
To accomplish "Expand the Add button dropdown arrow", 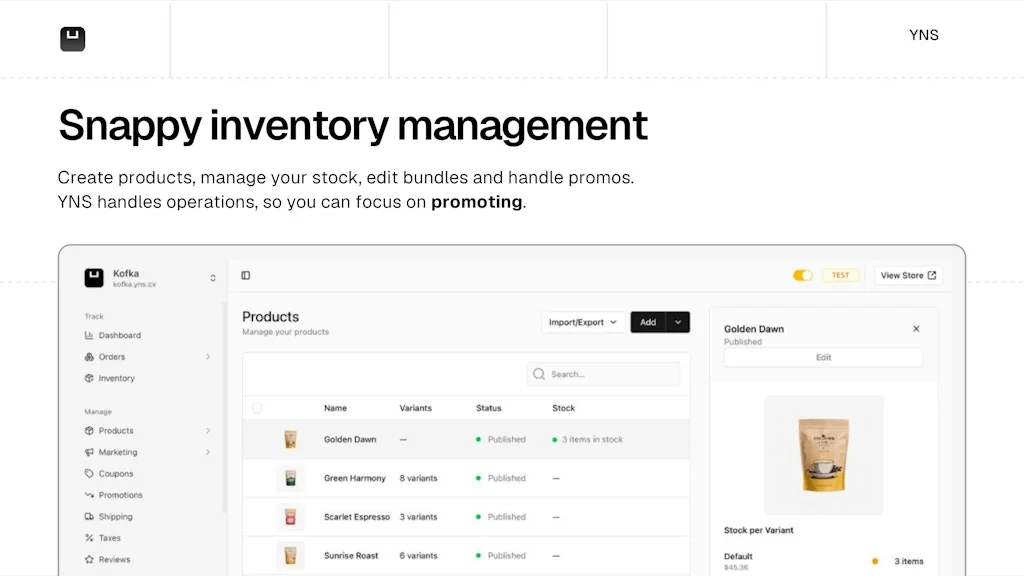I will click(x=677, y=322).
